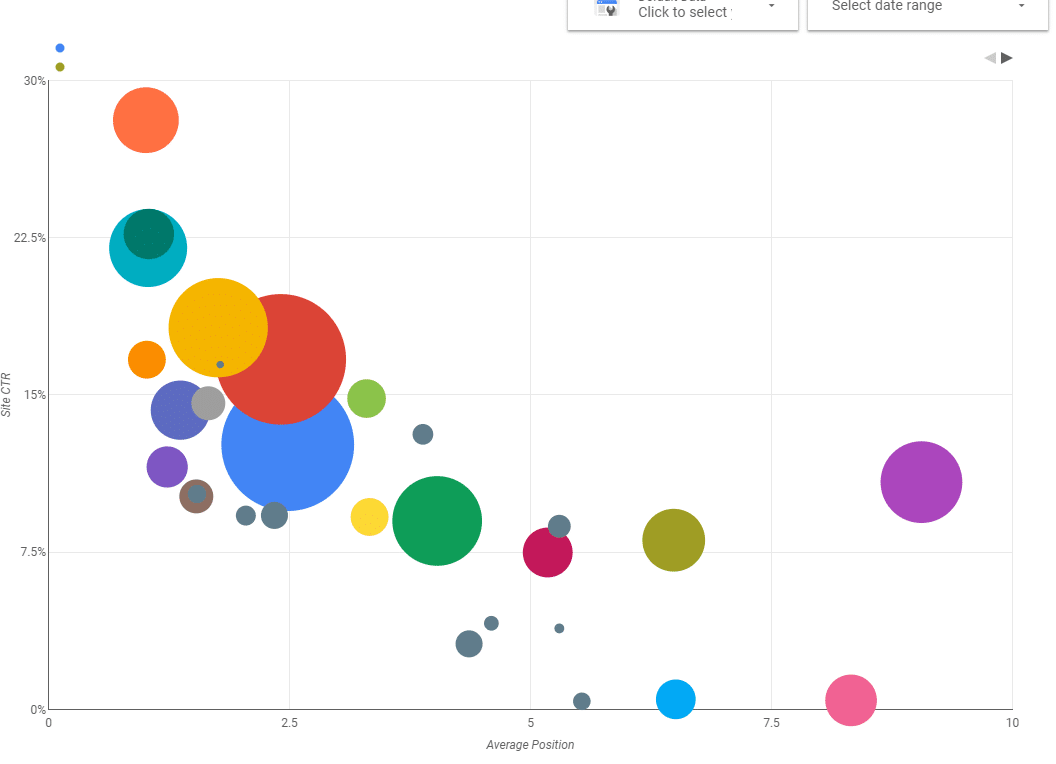Click the blue legend marker above the chart
The image size is (1056, 764).
pyautogui.click(x=59, y=47)
